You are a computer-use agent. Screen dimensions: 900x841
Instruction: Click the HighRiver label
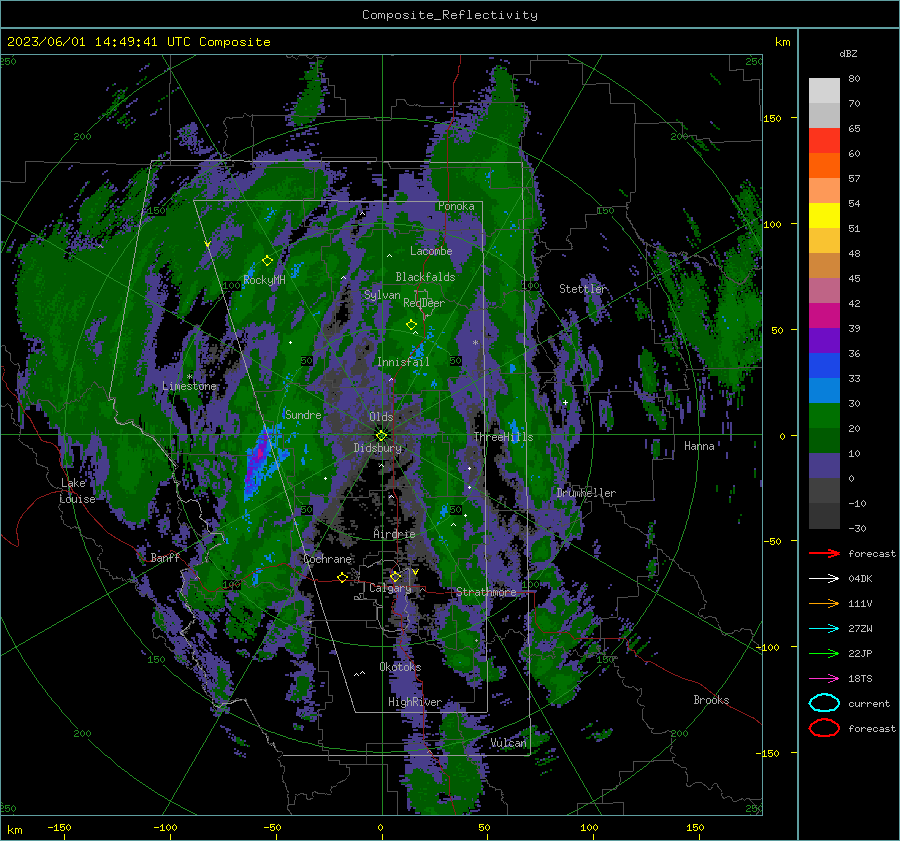click(415, 702)
